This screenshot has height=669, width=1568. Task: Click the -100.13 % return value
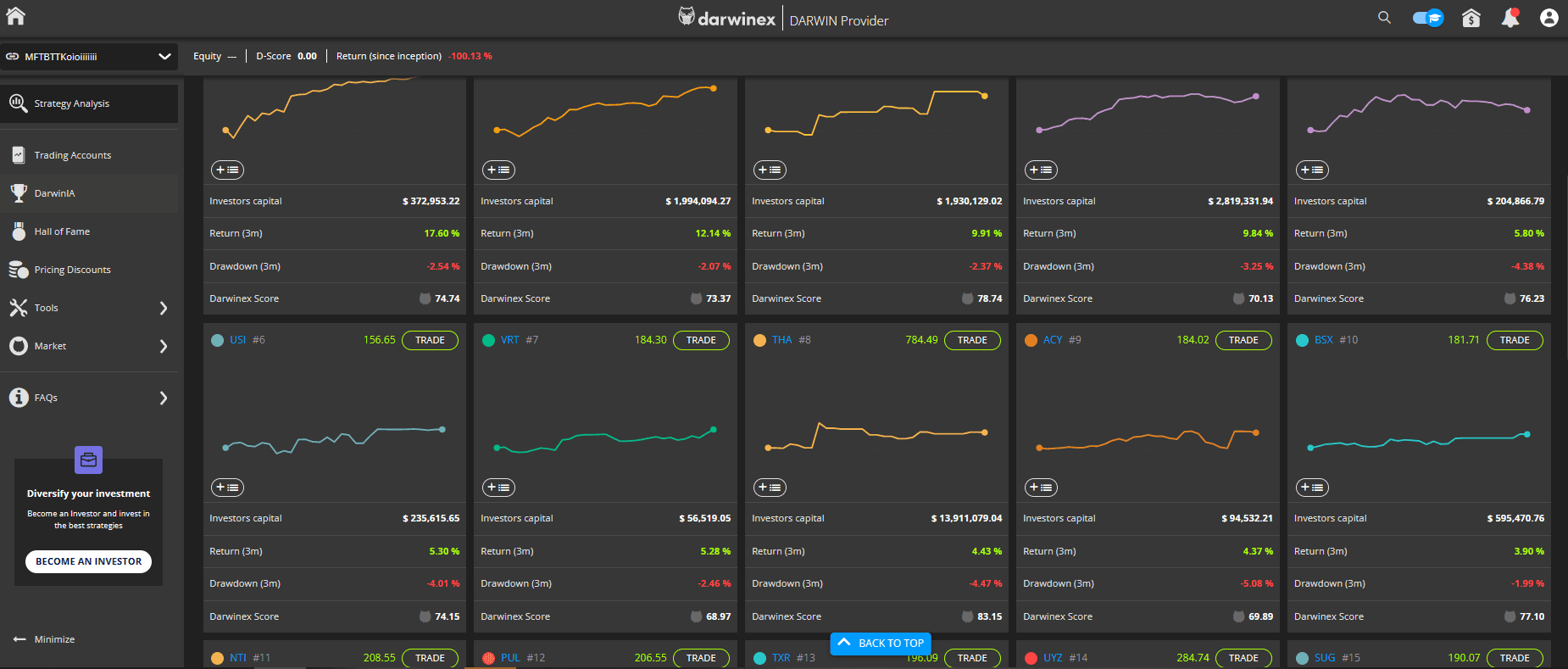[470, 56]
